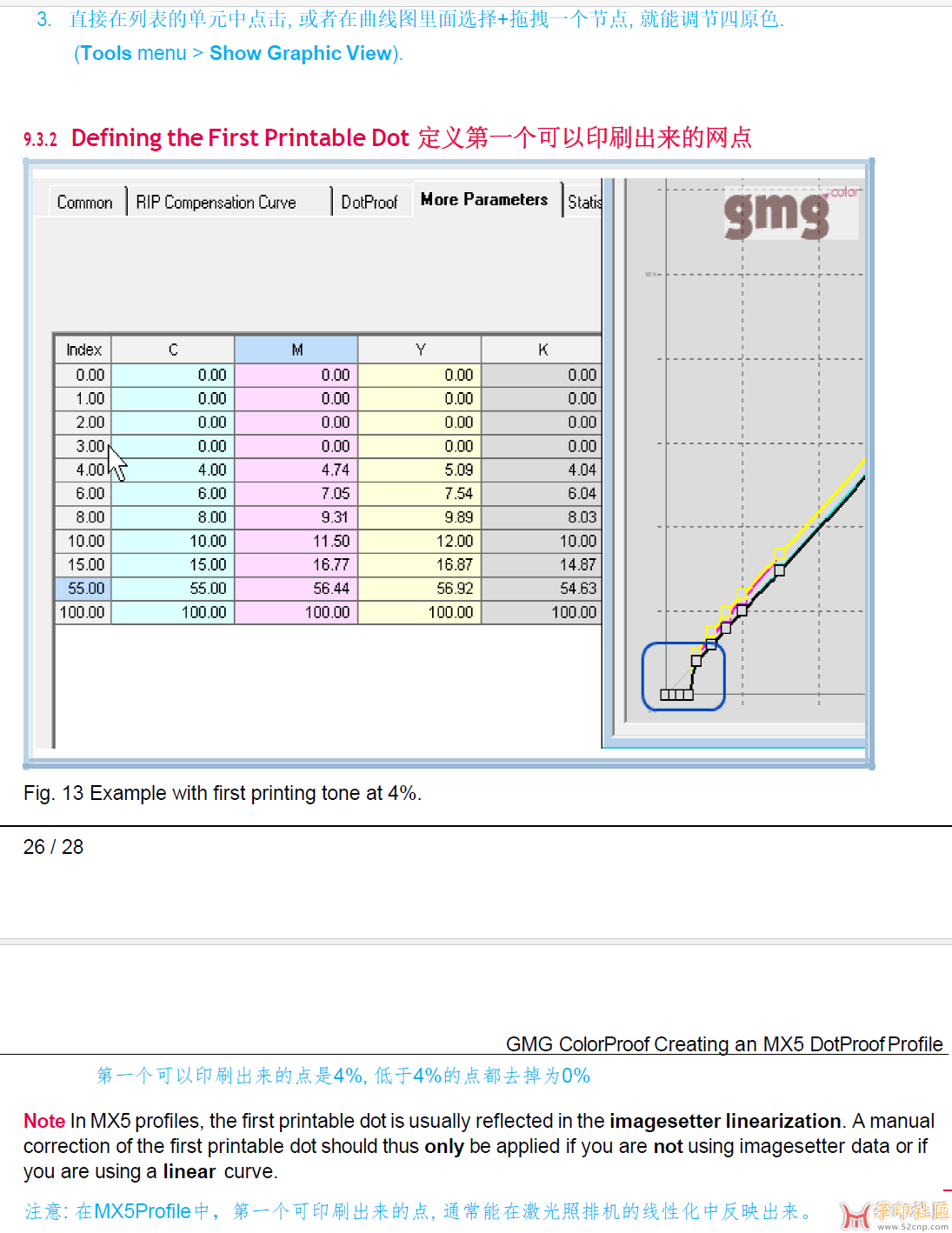Select the K cell showing 6.04

[543, 493]
